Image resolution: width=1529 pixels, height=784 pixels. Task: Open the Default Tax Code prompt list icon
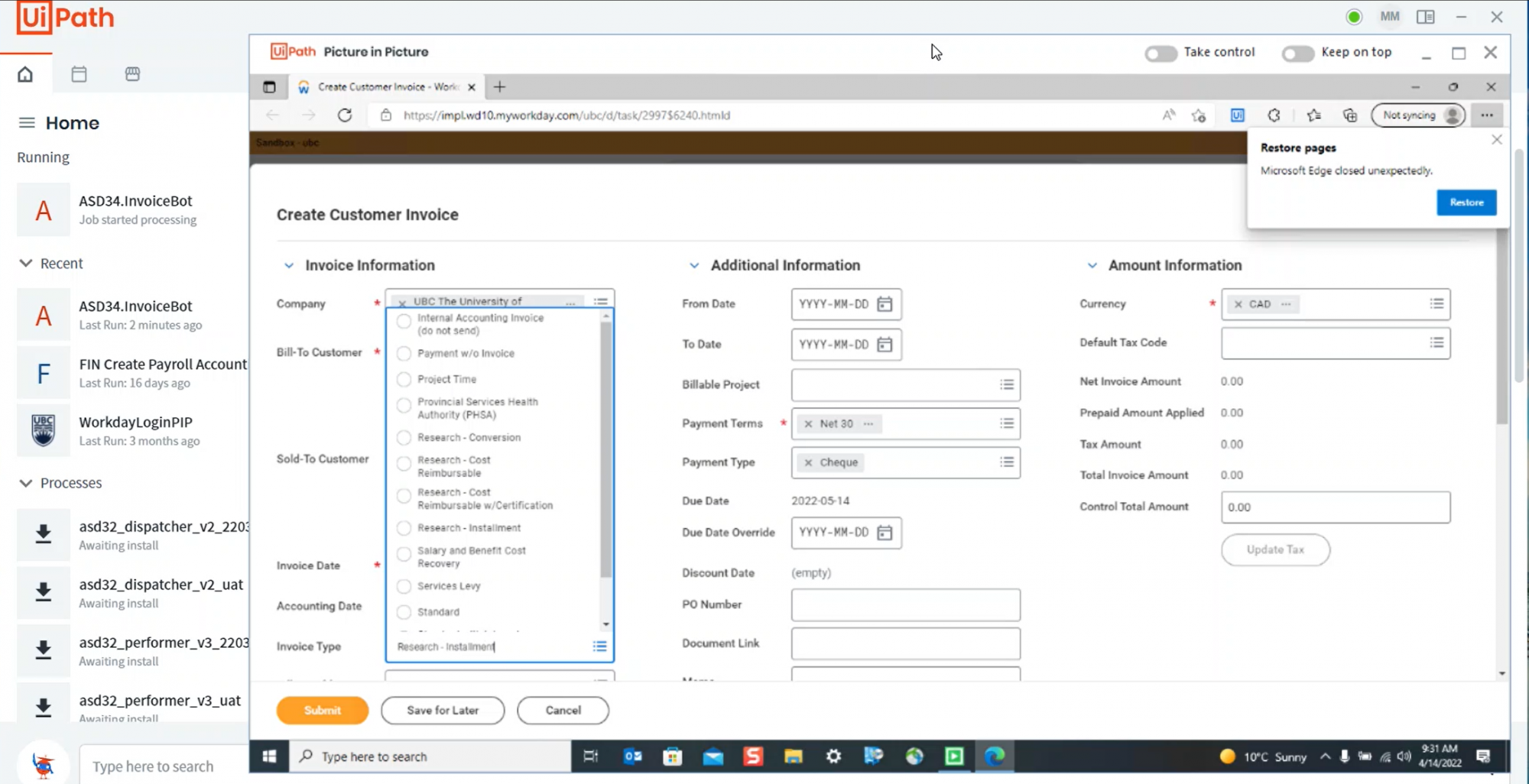click(1436, 343)
